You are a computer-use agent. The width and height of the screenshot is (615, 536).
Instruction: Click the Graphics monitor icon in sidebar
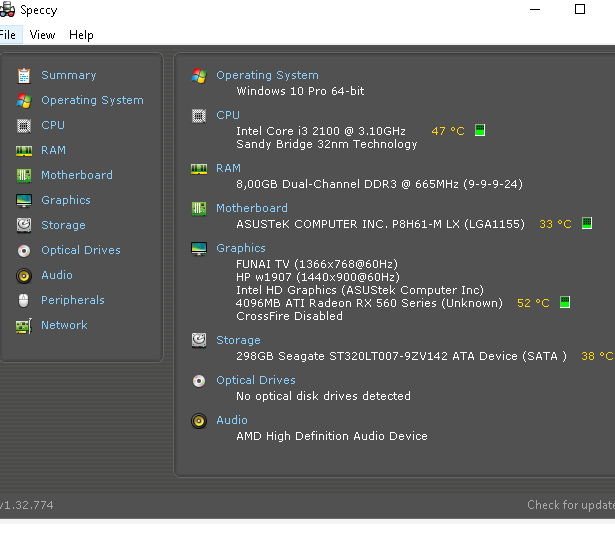[24, 200]
